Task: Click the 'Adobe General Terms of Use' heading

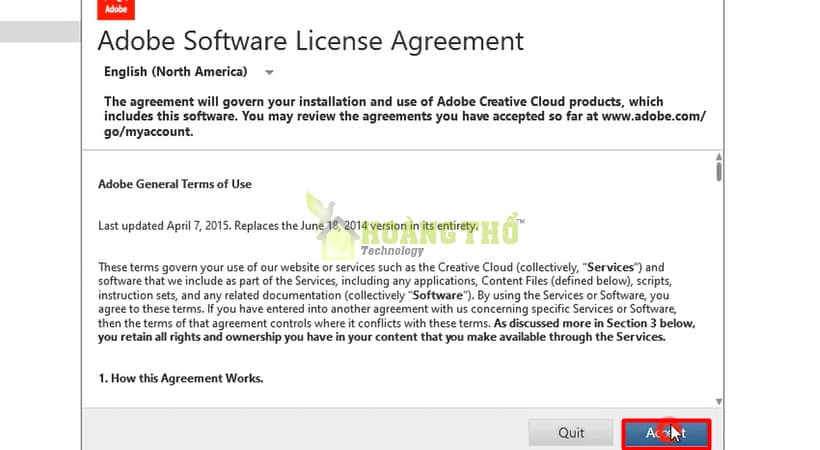Action: coord(175,184)
